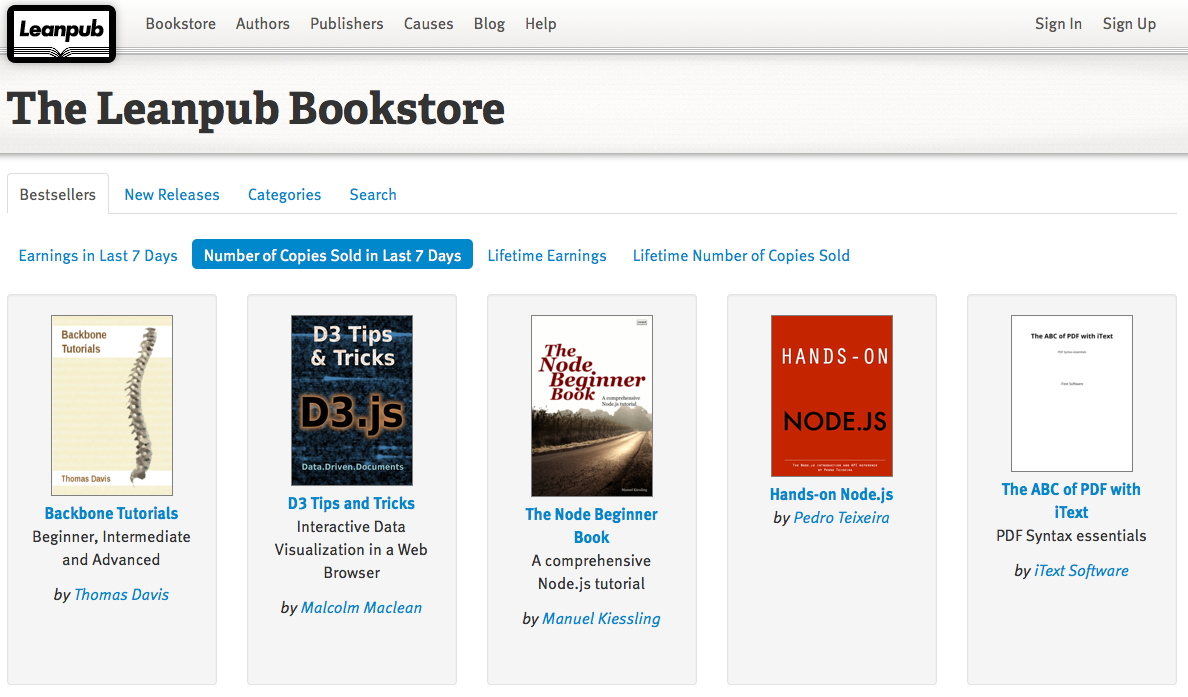Open the Categories tab
The image size is (1188, 697).
pos(284,195)
